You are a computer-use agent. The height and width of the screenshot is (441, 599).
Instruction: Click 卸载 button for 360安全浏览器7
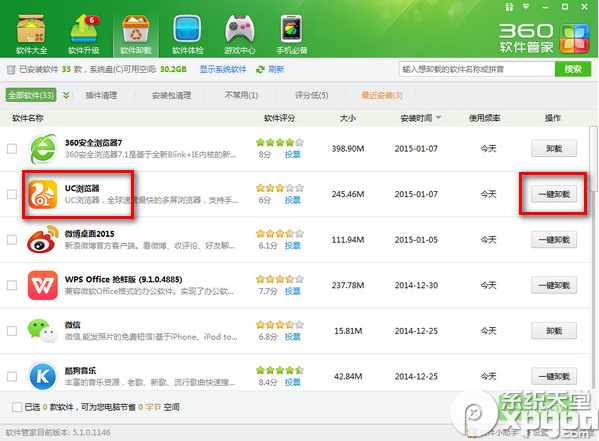click(x=554, y=149)
